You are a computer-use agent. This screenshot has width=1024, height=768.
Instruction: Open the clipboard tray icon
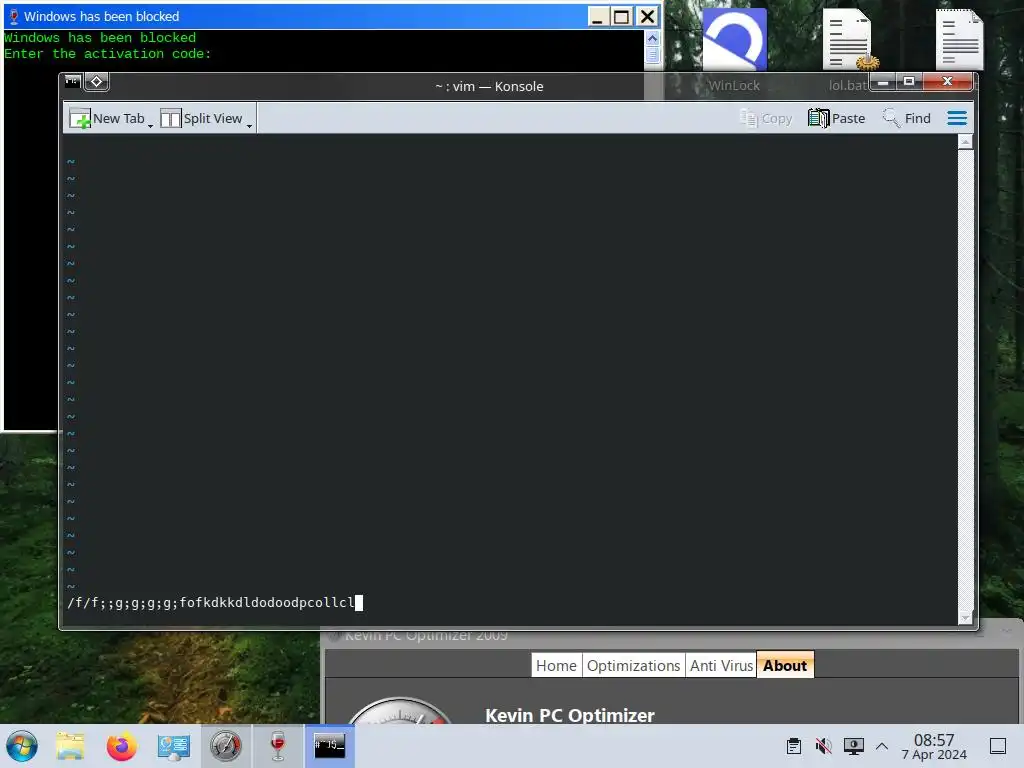point(793,746)
